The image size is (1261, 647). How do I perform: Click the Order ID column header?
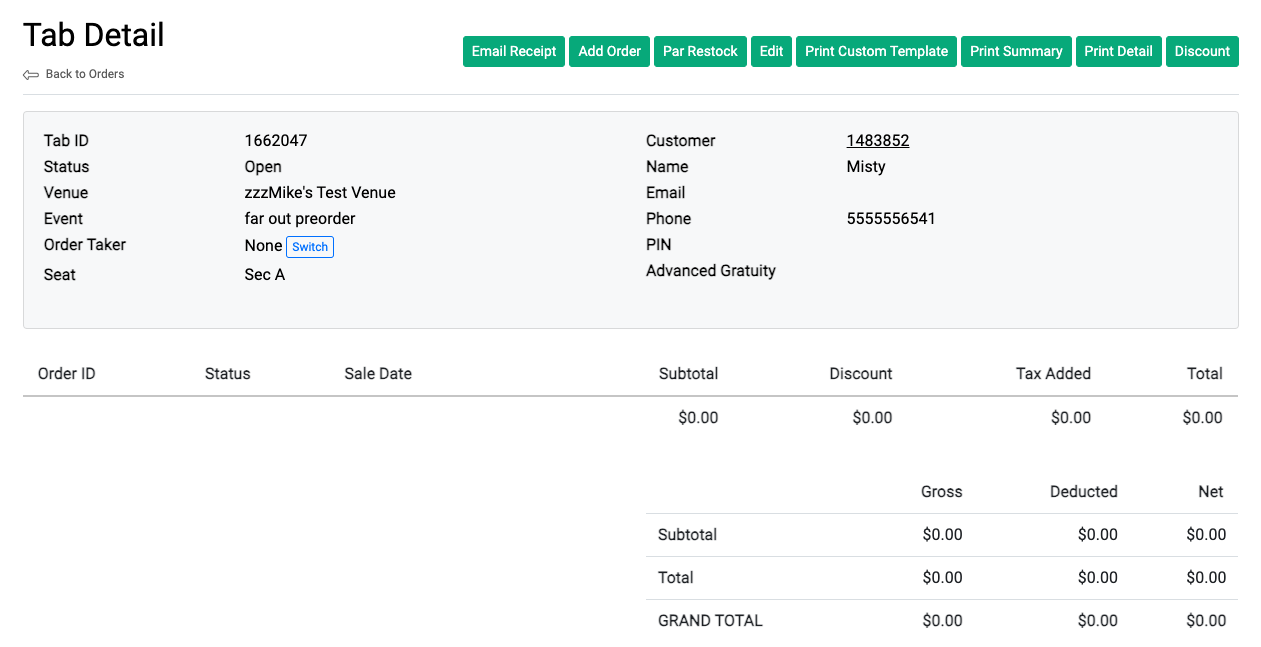coord(66,373)
